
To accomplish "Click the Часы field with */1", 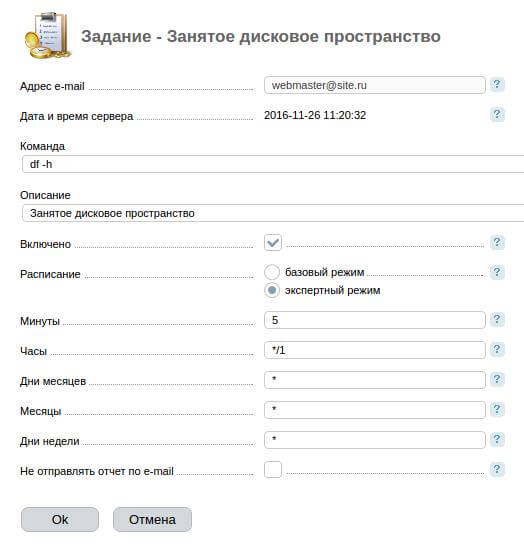I will (375, 350).
